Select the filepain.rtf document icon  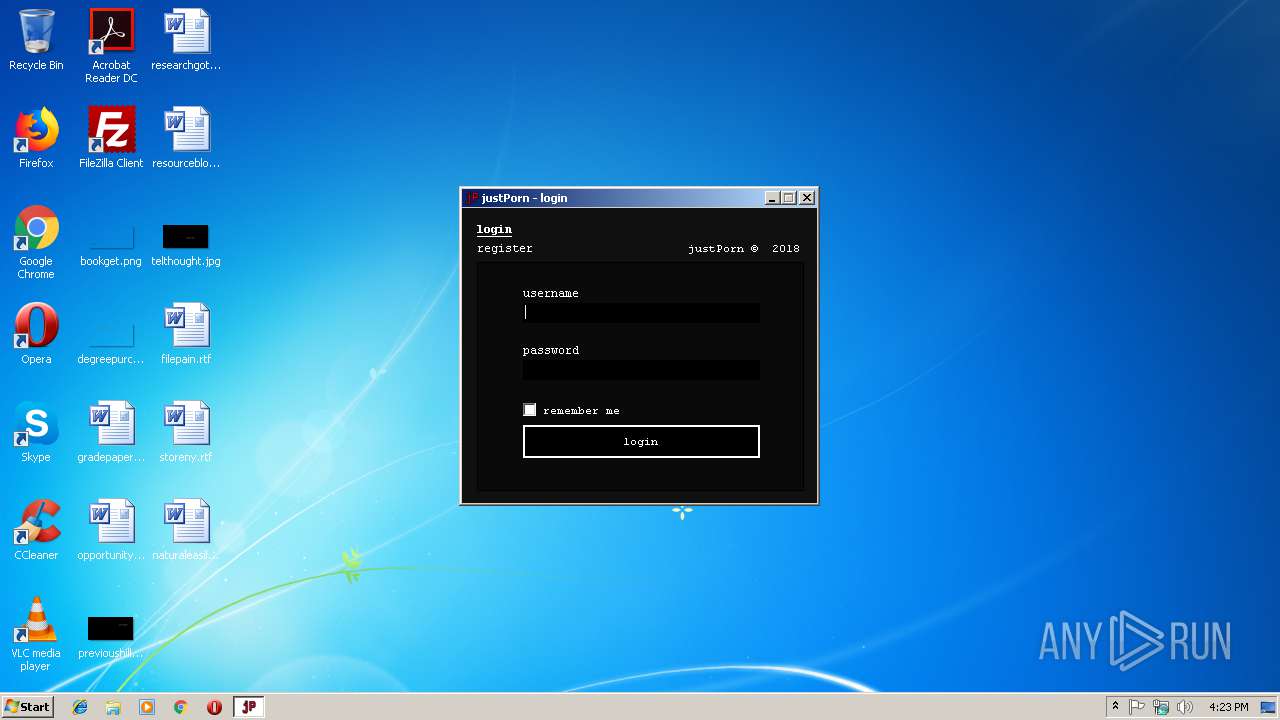[186, 335]
